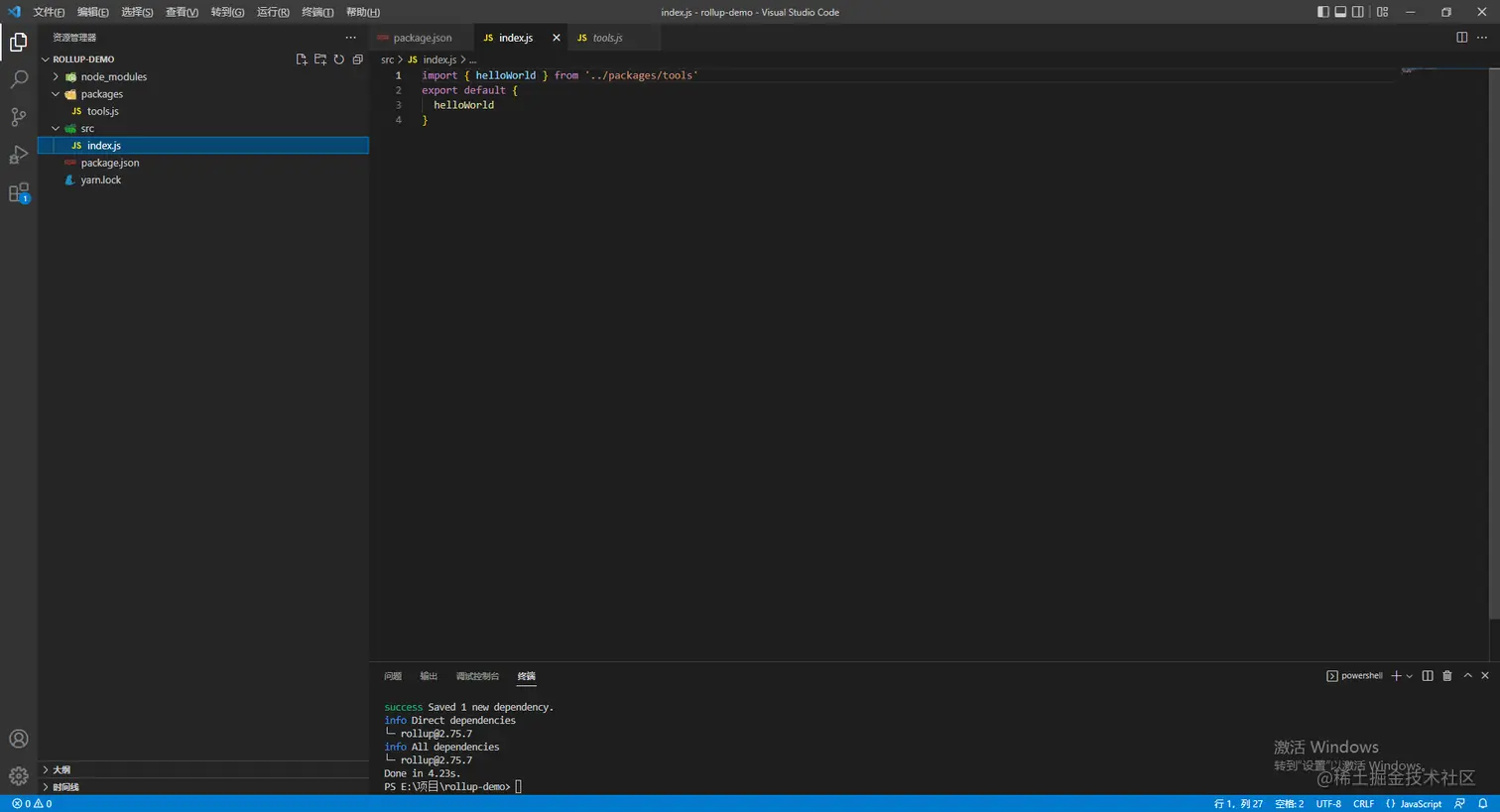Create a new folder in ROLLUP-DEMO

pos(320,59)
